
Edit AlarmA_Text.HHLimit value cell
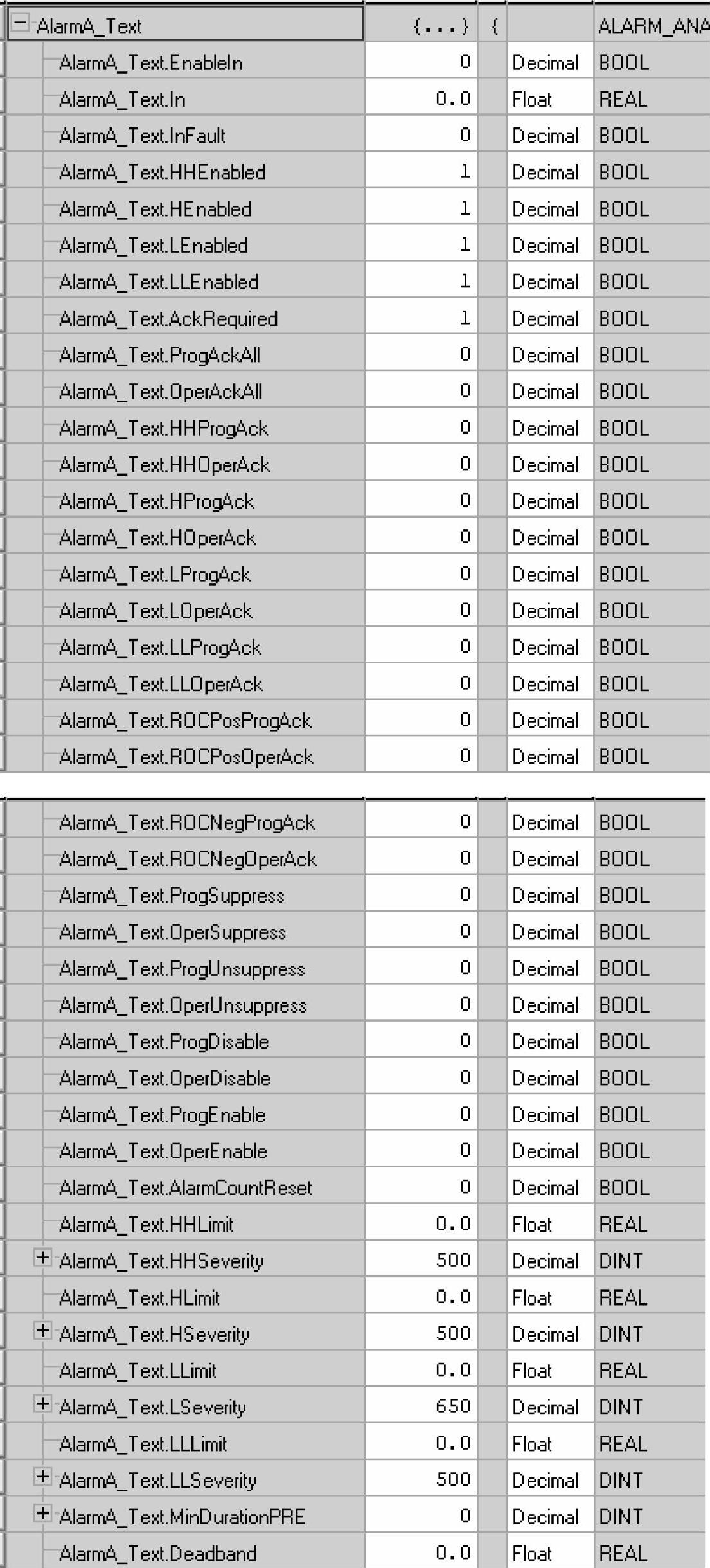[x=421, y=1223]
